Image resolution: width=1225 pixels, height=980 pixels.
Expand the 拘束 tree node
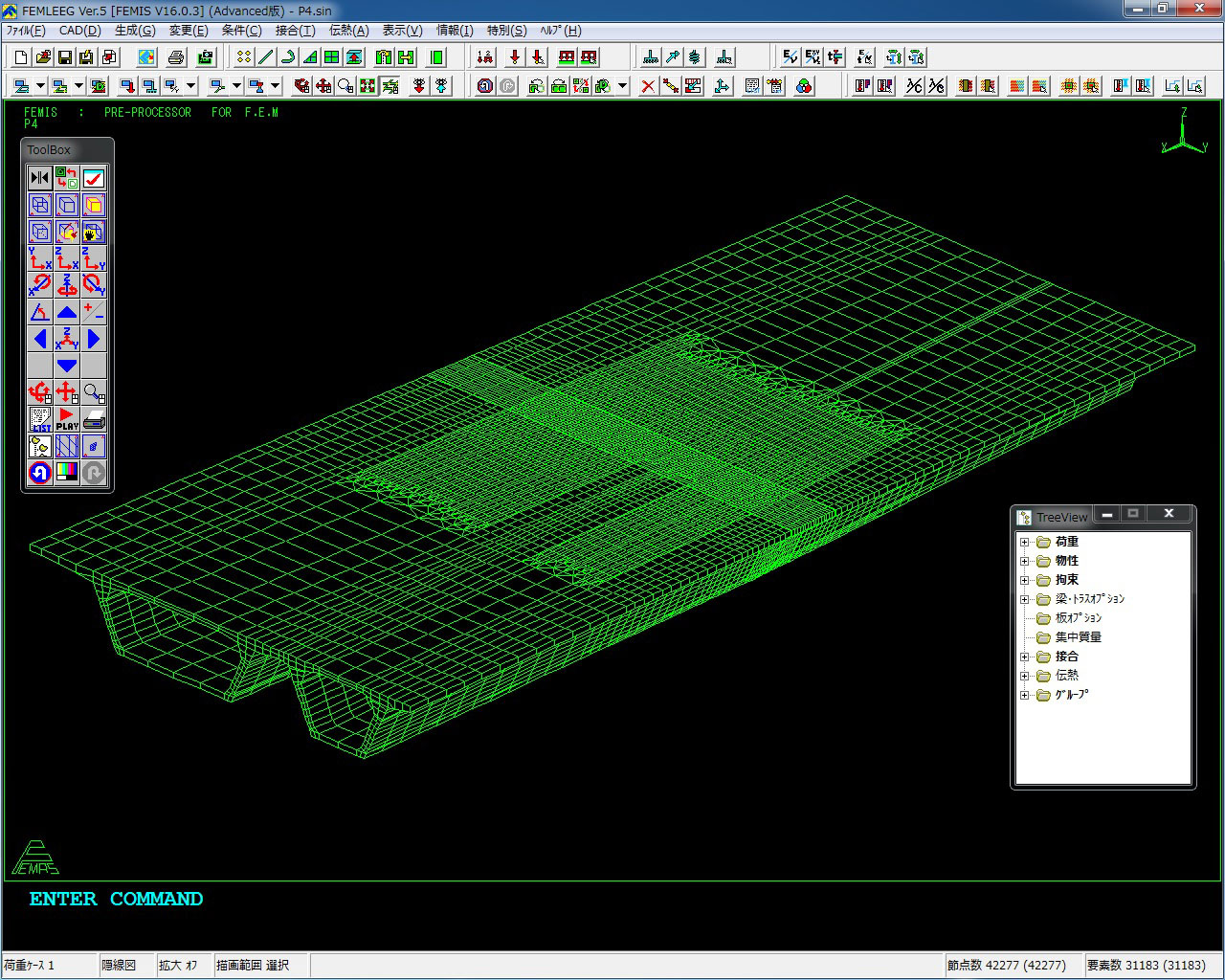coord(1025,580)
